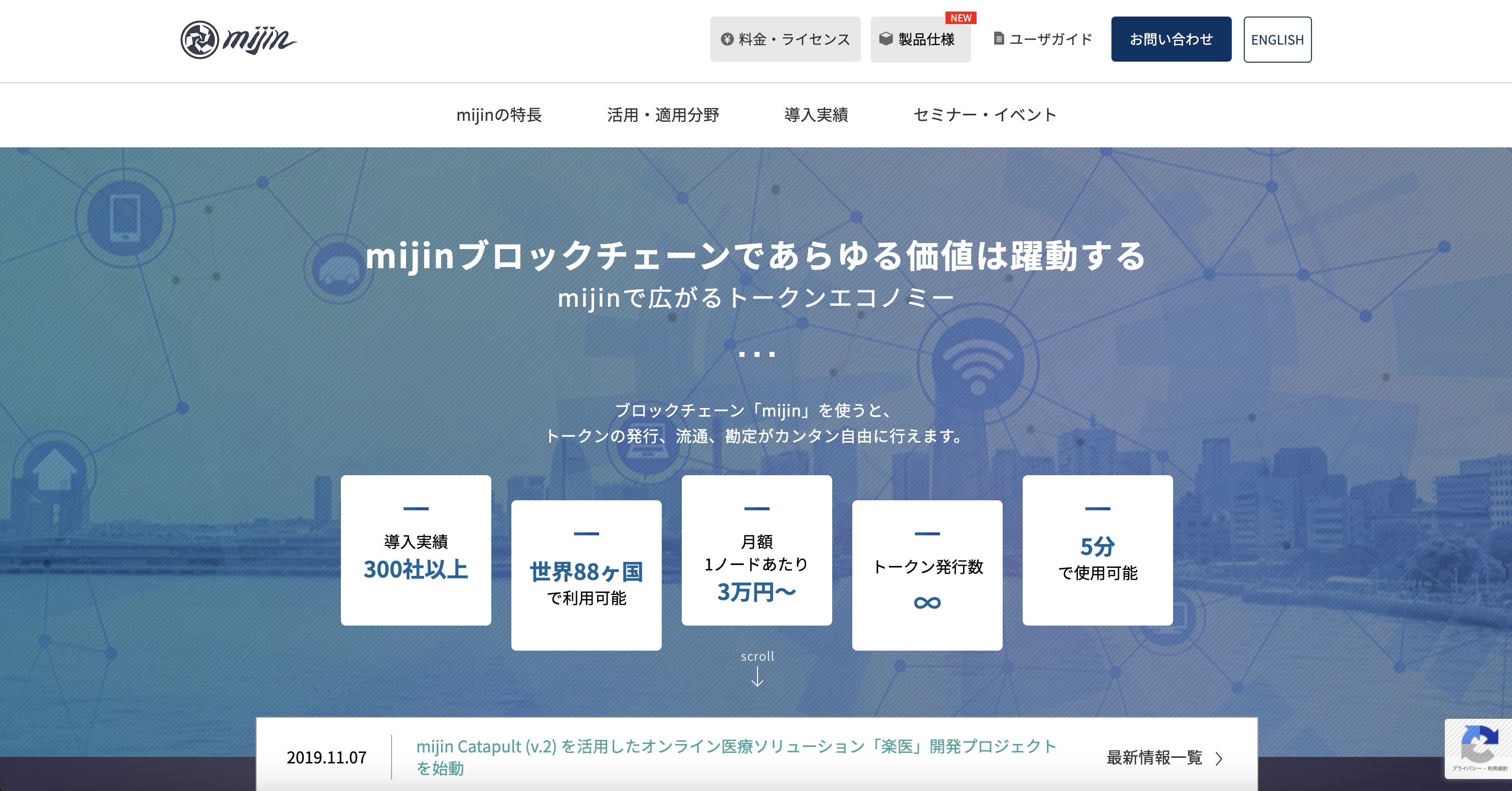Image resolution: width=1512 pixels, height=791 pixels.
Task: Click the mijin logo
Action: tap(239, 40)
